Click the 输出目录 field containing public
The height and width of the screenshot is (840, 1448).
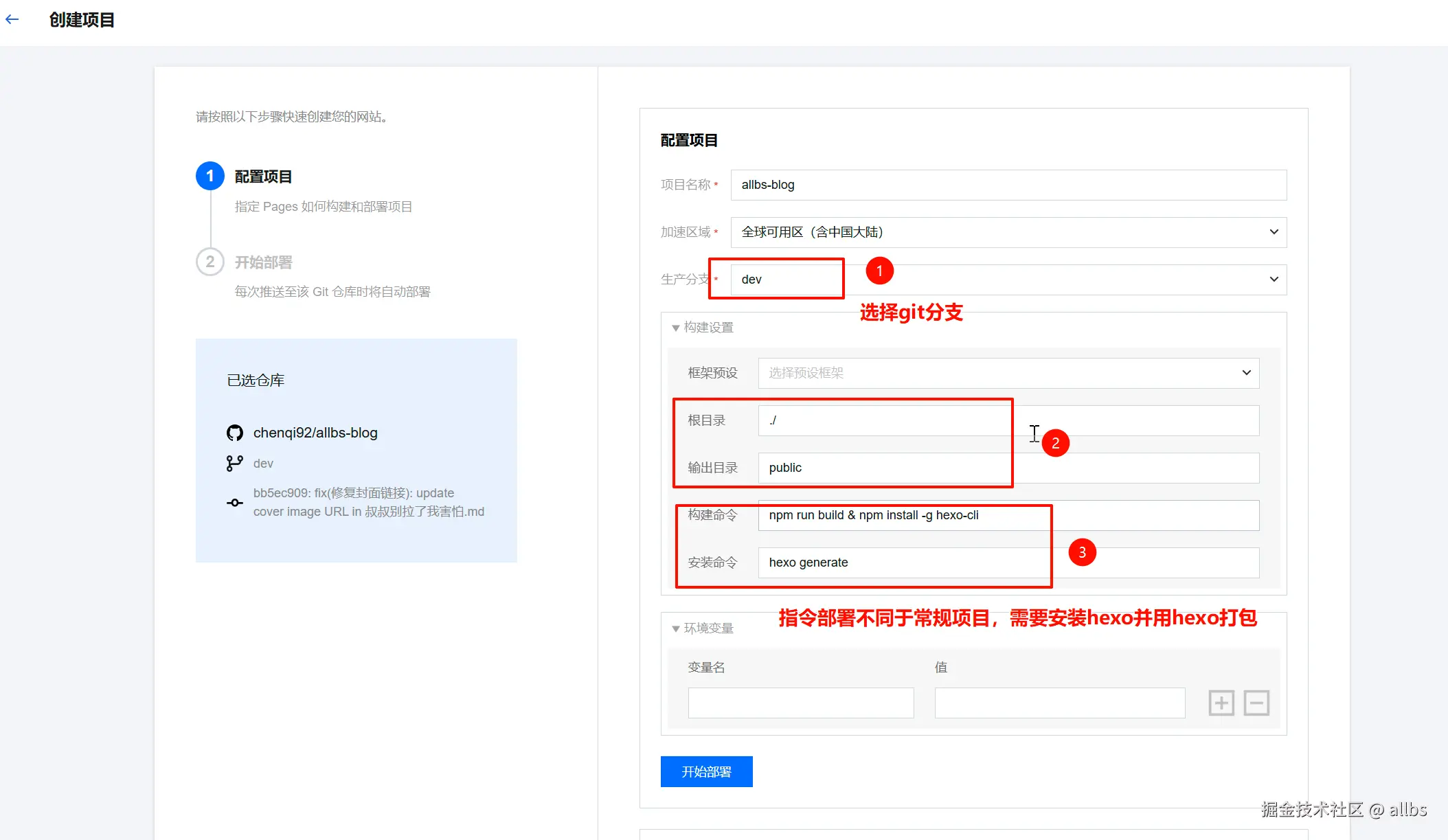pyautogui.click(x=886, y=468)
